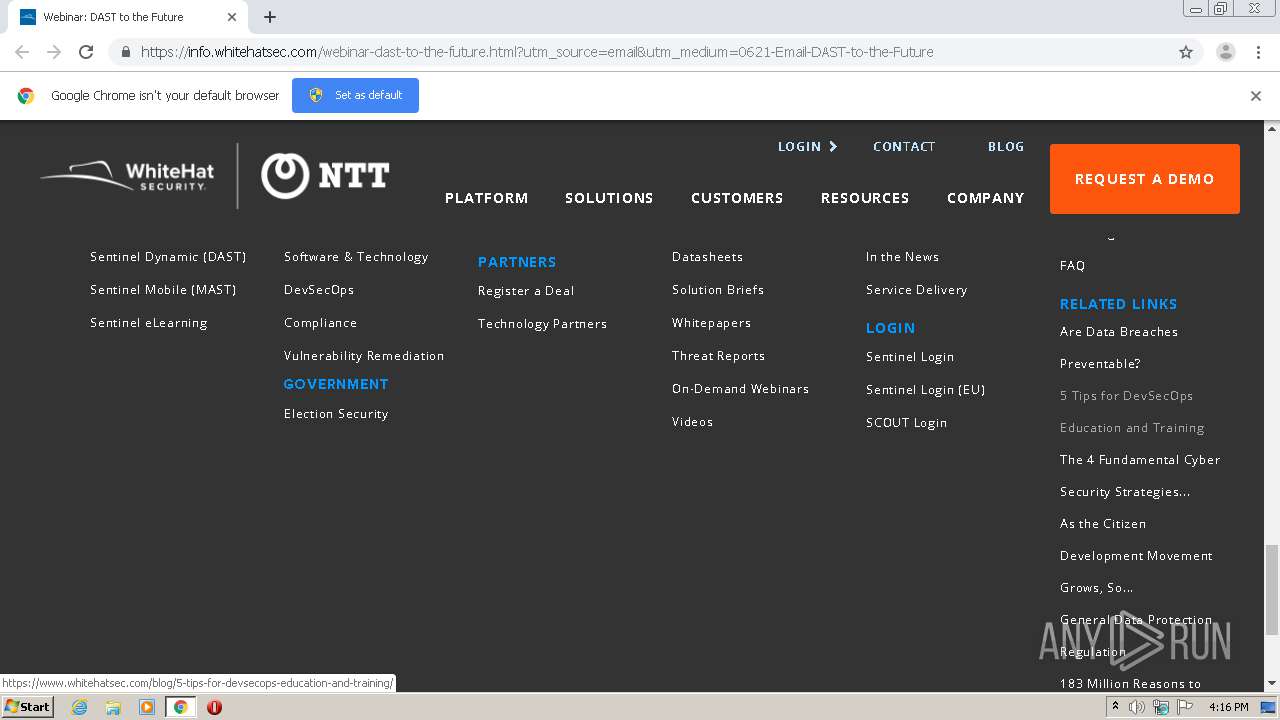Open Election Security link
This screenshot has width=1280, height=720.
click(336, 414)
